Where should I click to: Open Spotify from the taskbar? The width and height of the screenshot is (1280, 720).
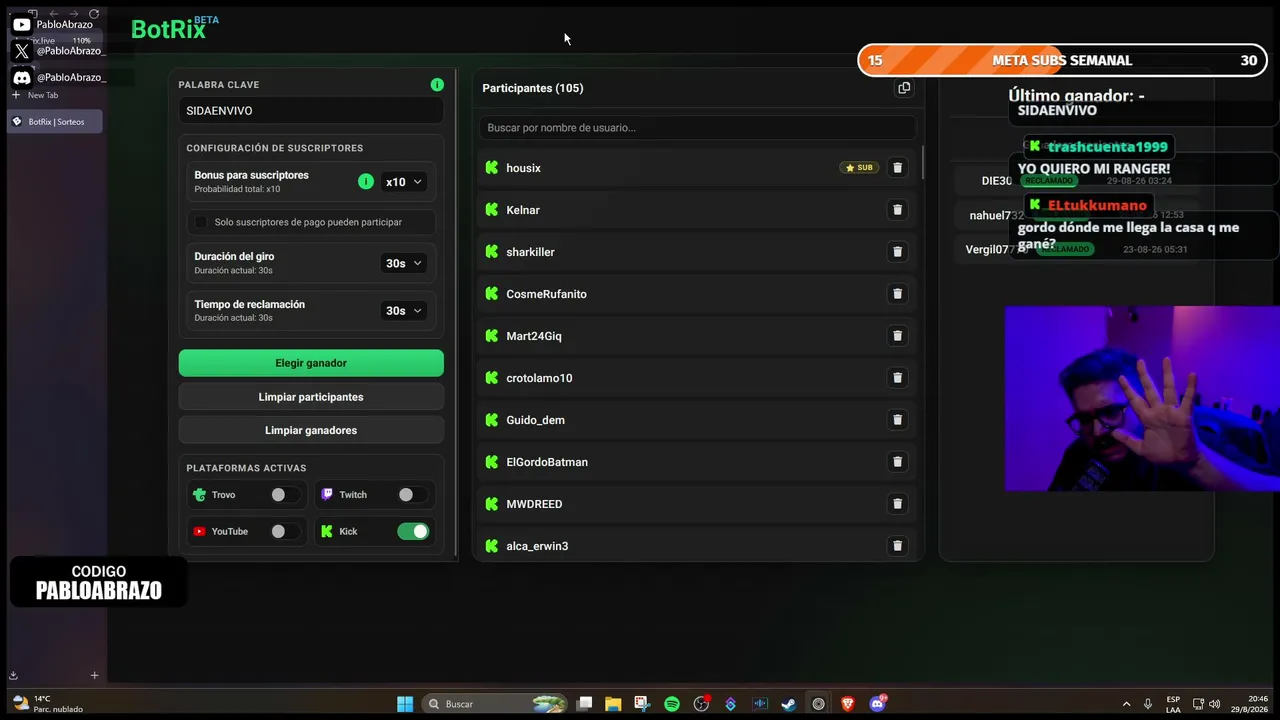(672, 704)
